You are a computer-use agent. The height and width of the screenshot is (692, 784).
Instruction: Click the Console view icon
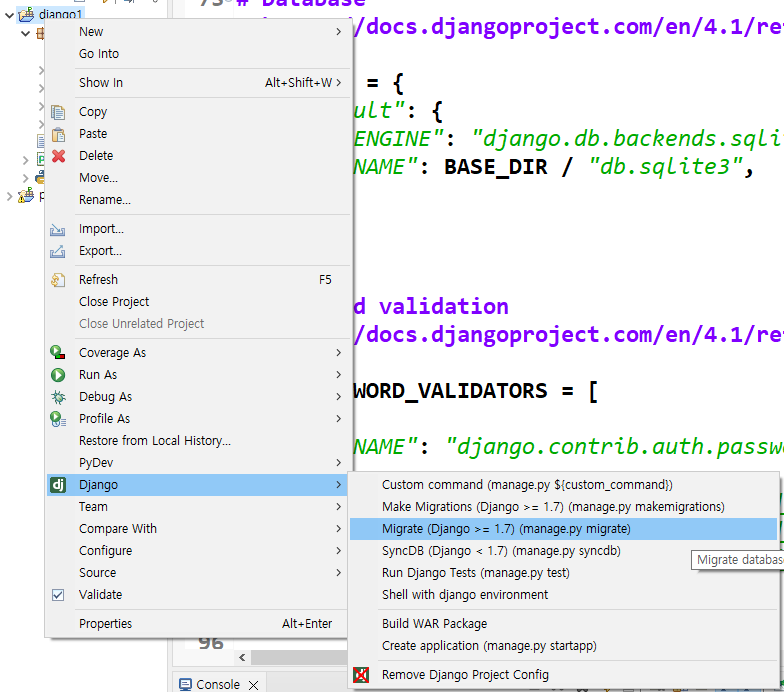point(185,684)
